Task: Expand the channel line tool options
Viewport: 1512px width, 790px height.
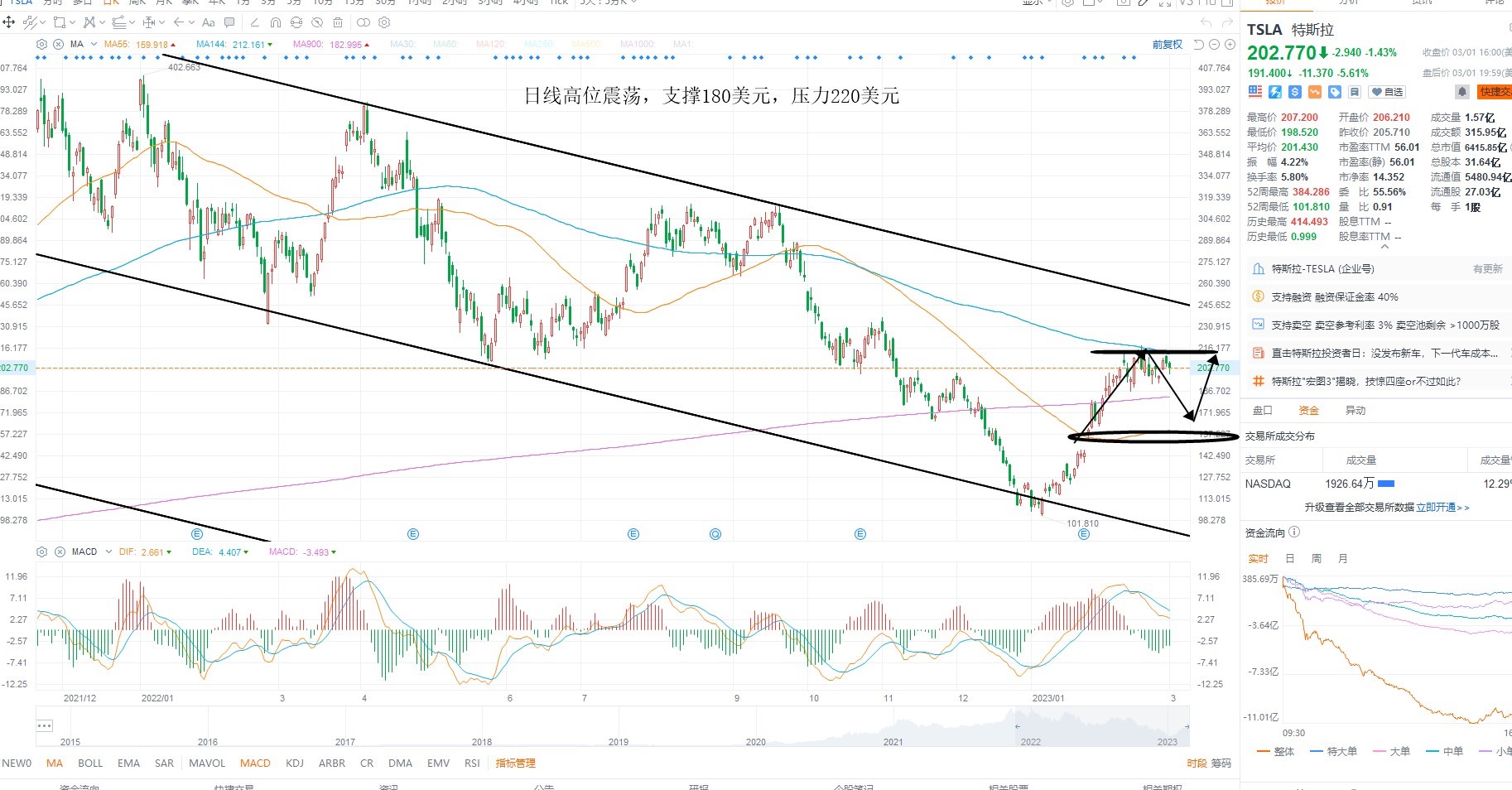Action: [x=133, y=22]
